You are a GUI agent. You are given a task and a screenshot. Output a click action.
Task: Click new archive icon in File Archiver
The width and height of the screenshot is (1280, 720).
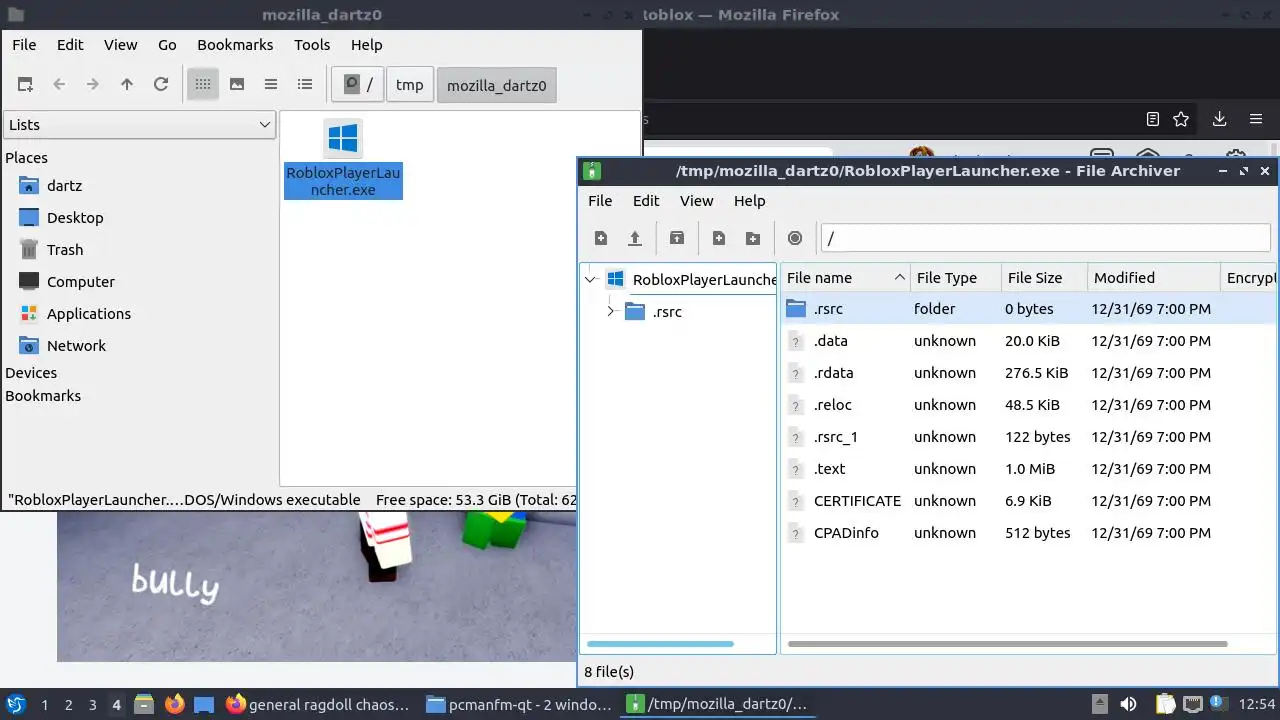(x=601, y=238)
